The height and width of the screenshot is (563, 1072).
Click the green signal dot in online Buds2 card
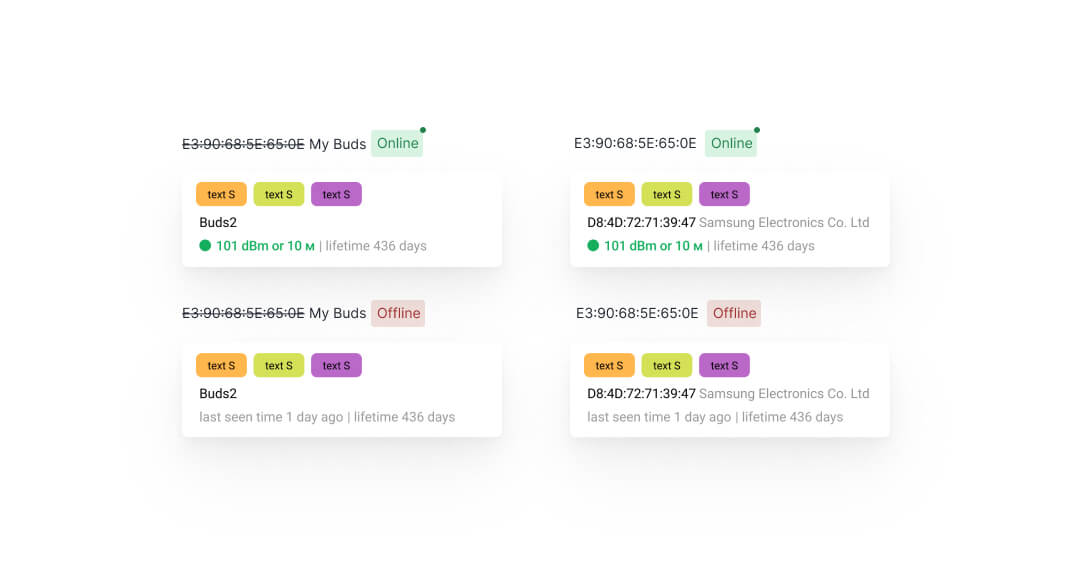205,246
